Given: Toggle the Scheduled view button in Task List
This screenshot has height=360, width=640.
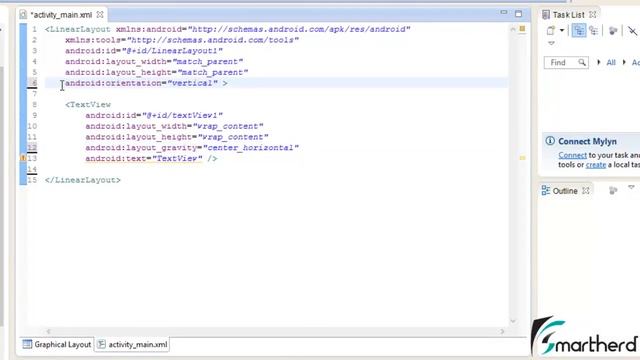Looking at the screenshot, I should point(593,31).
